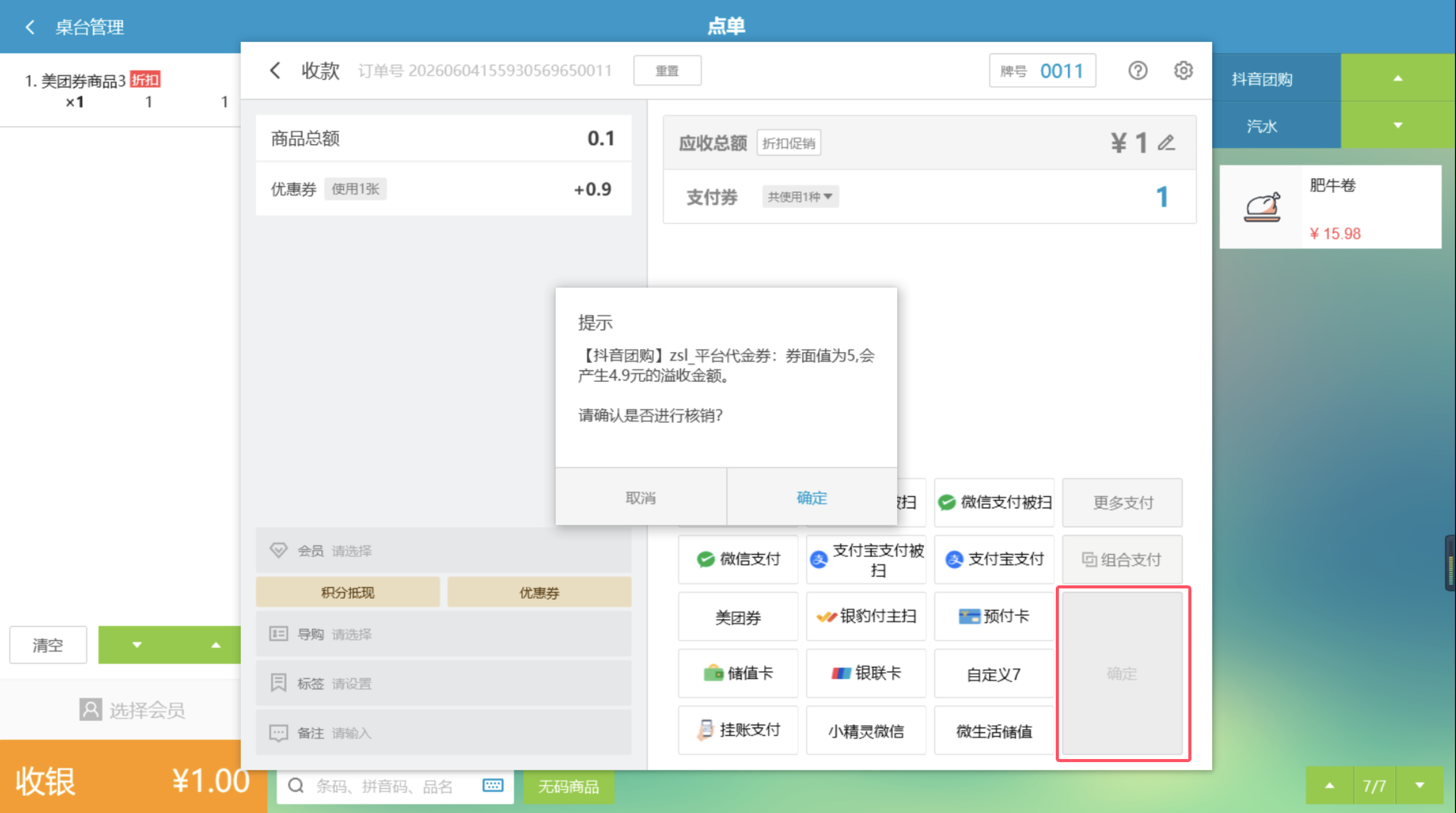Page categories up with green arrow
This screenshot has width=1456, height=813.
click(x=1398, y=78)
